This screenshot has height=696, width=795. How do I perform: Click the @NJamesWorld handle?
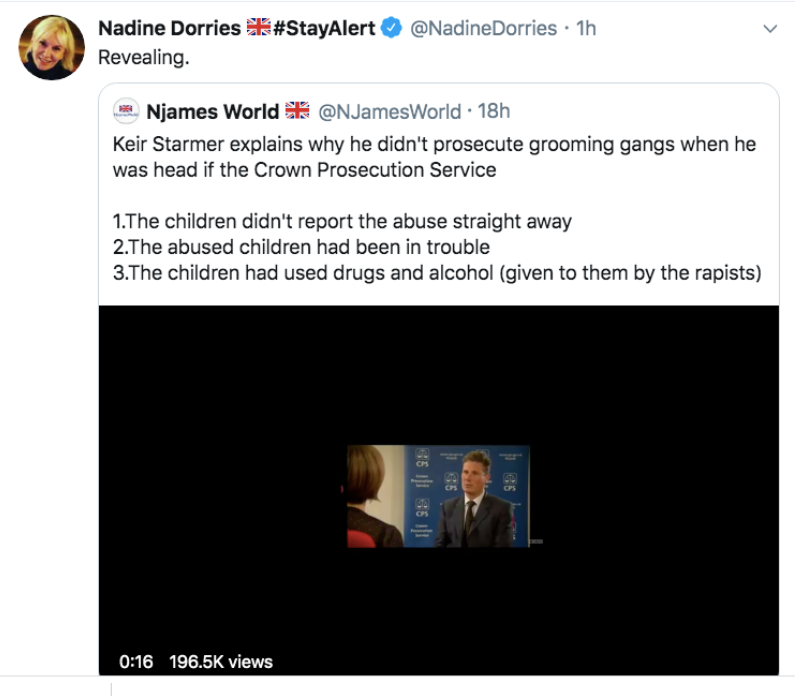390,111
